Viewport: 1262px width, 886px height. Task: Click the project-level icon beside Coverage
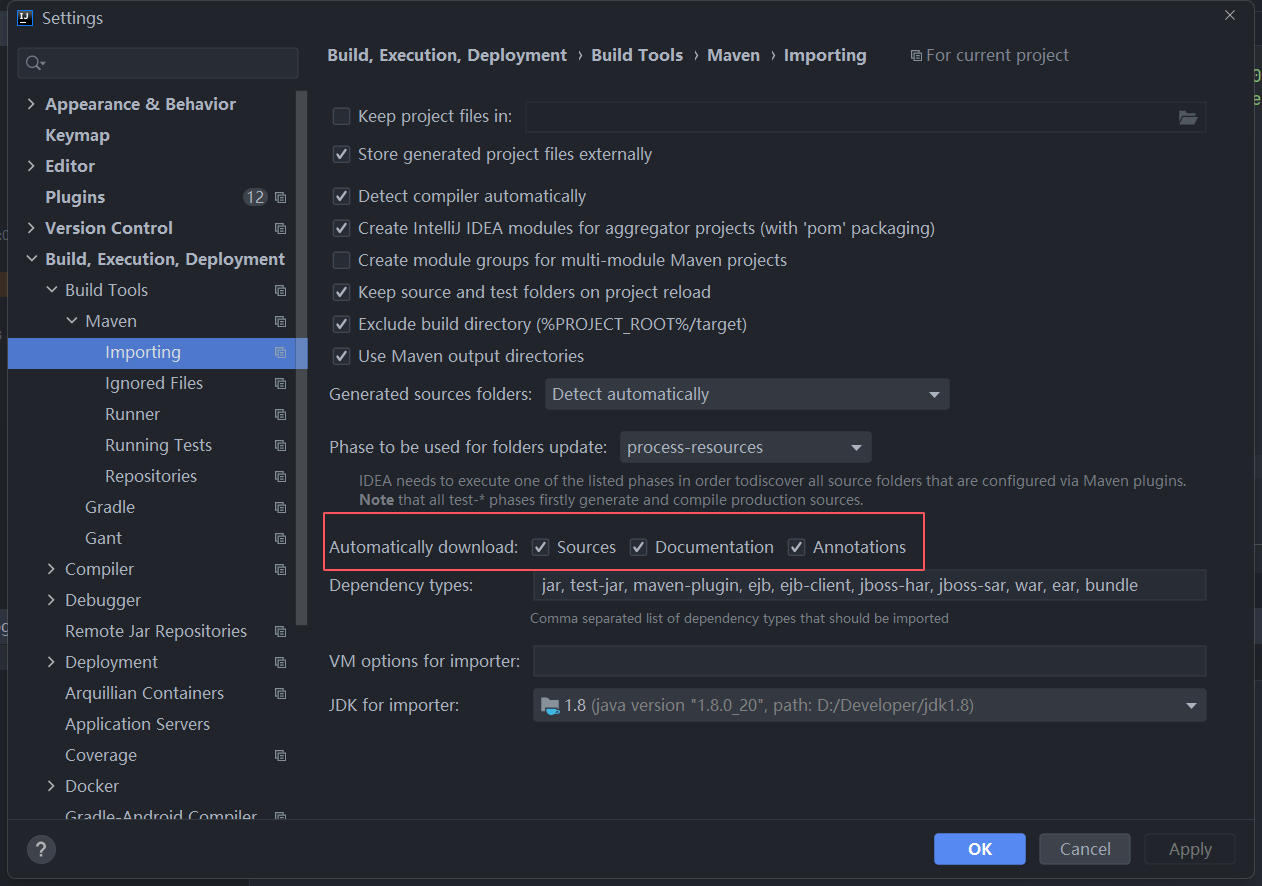[280, 756]
